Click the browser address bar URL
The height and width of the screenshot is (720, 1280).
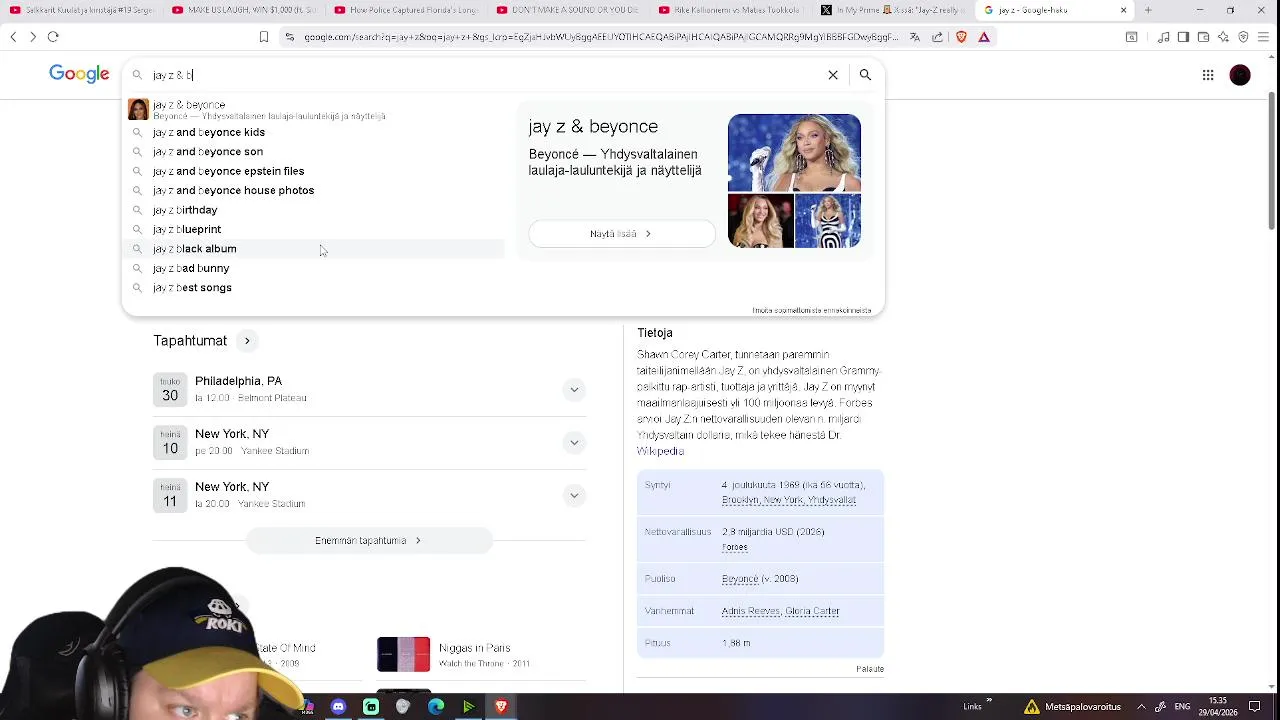[x=600, y=37]
